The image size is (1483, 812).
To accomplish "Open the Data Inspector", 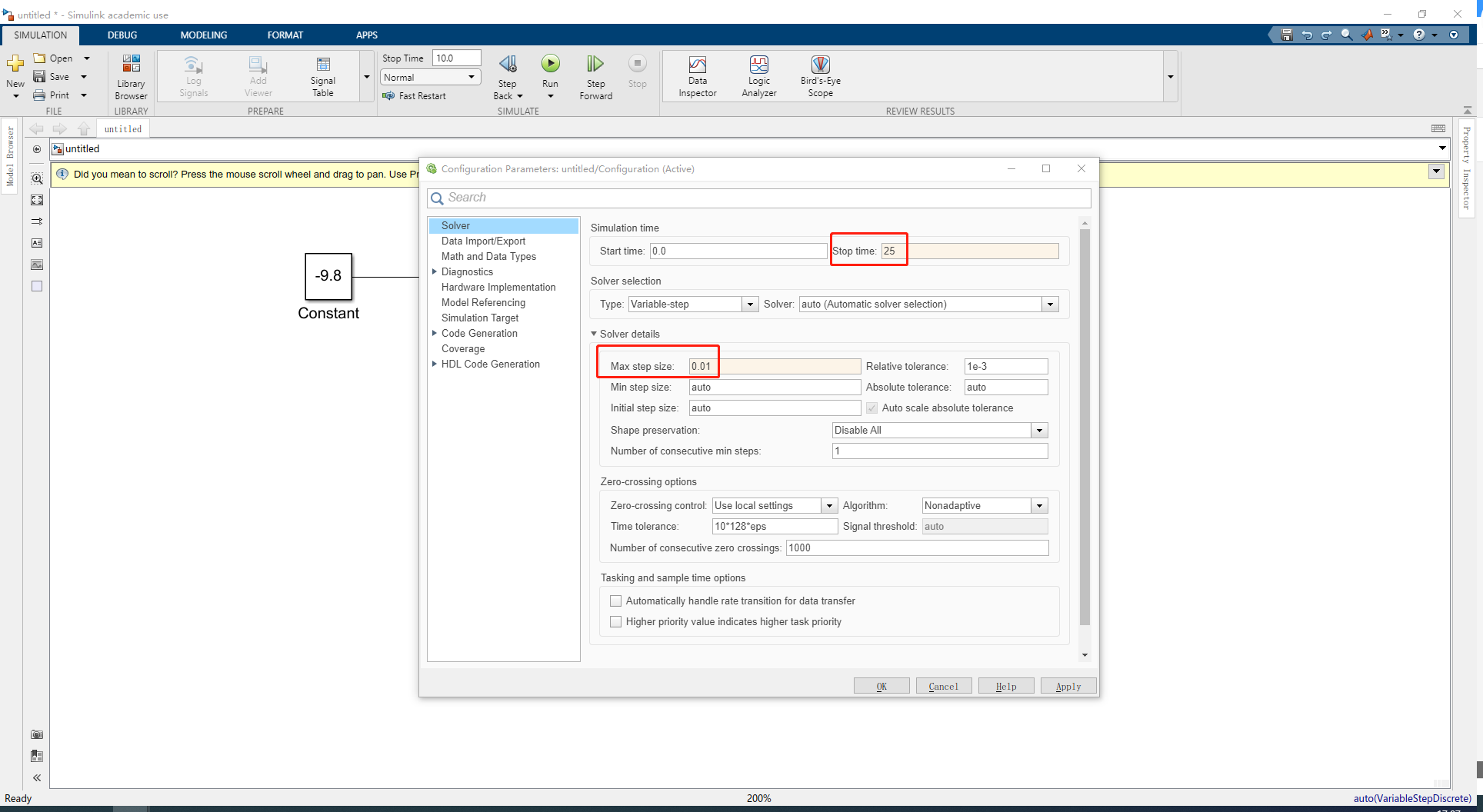I will [x=697, y=75].
